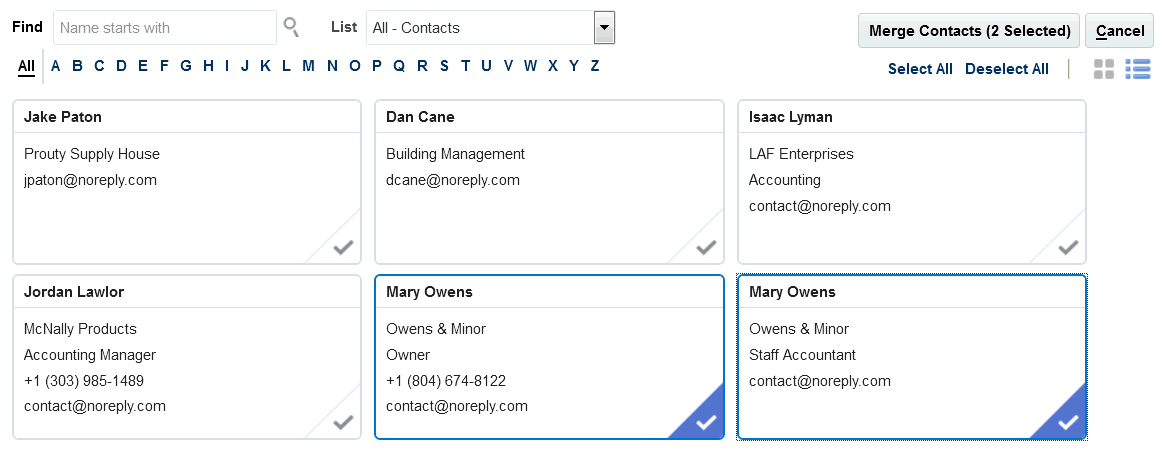The width and height of the screenshot is (1166, 450).
Task: Select Isaac Lyman card checkmark
Action: coord(1068,247)
